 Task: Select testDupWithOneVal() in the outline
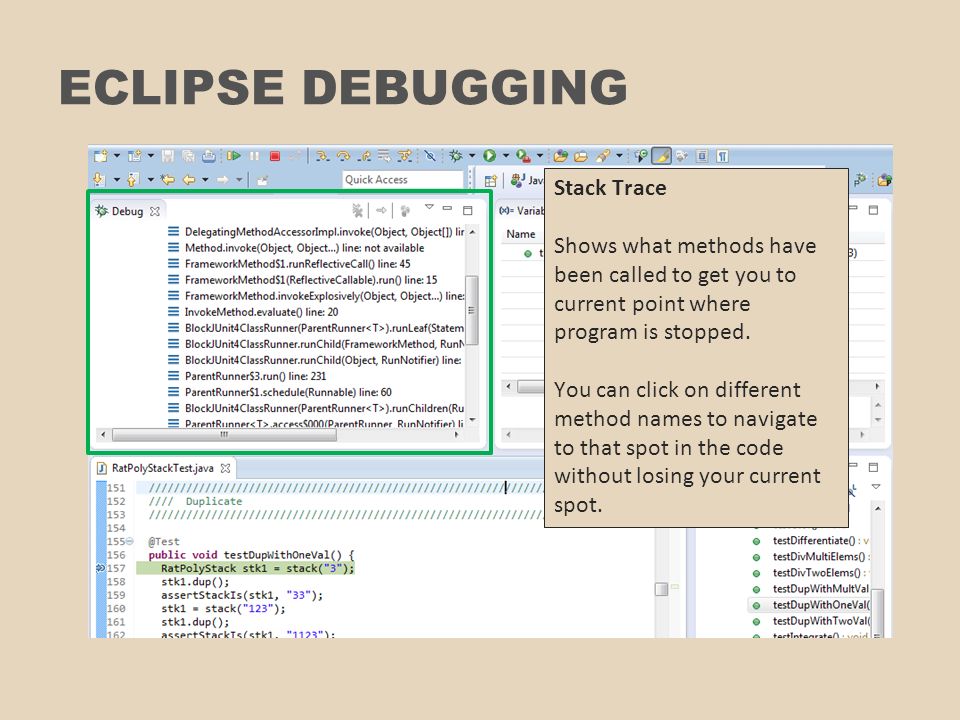810,605
